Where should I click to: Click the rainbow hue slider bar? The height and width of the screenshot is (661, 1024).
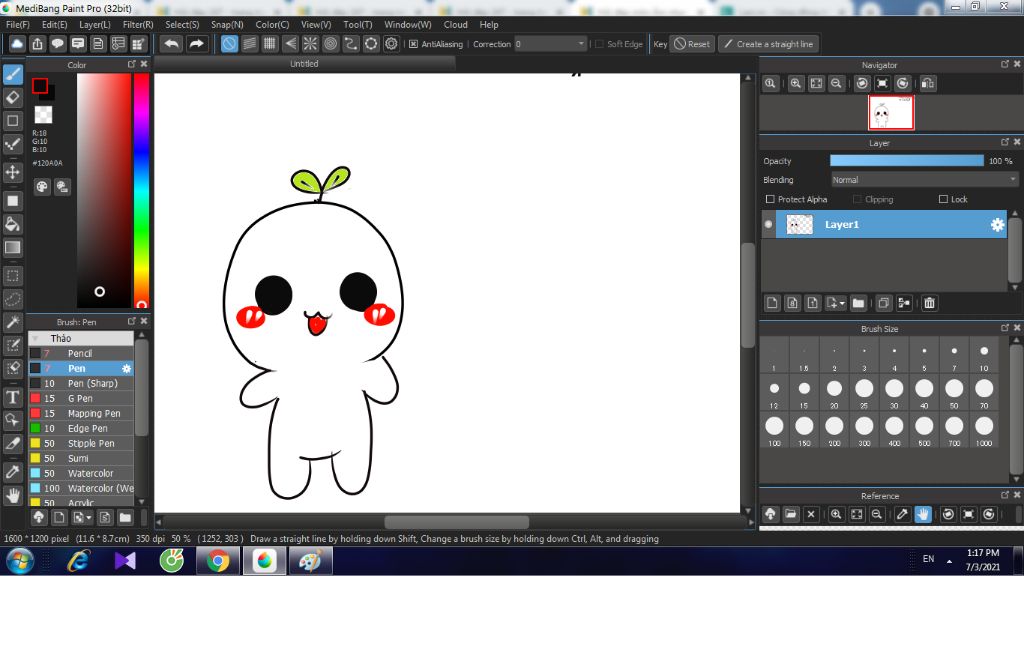click(141, 190)
